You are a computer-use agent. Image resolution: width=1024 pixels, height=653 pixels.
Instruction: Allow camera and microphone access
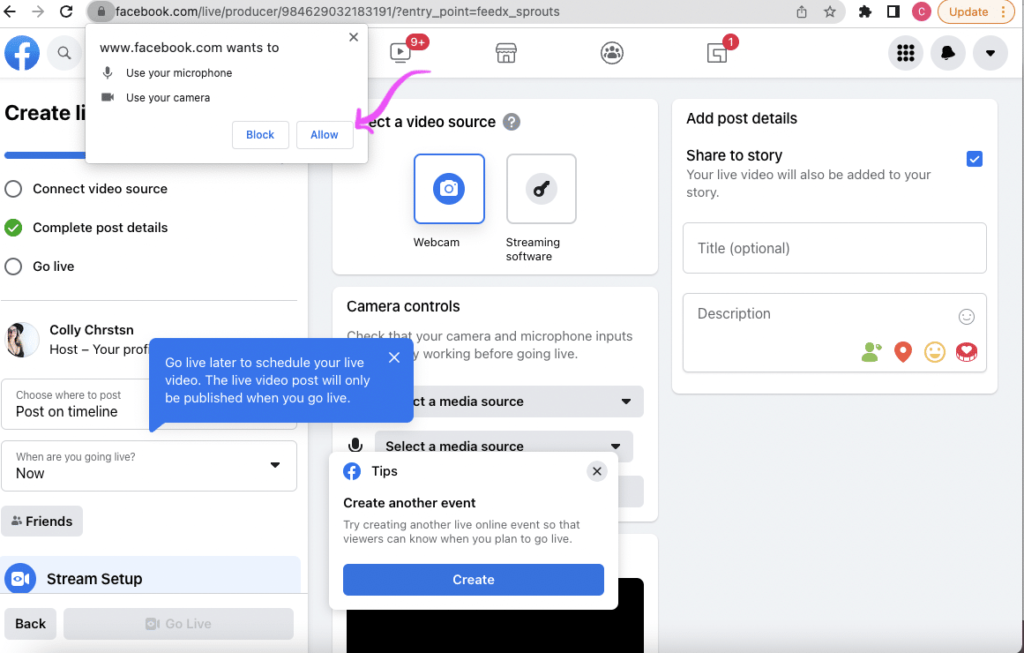point(324,135)
